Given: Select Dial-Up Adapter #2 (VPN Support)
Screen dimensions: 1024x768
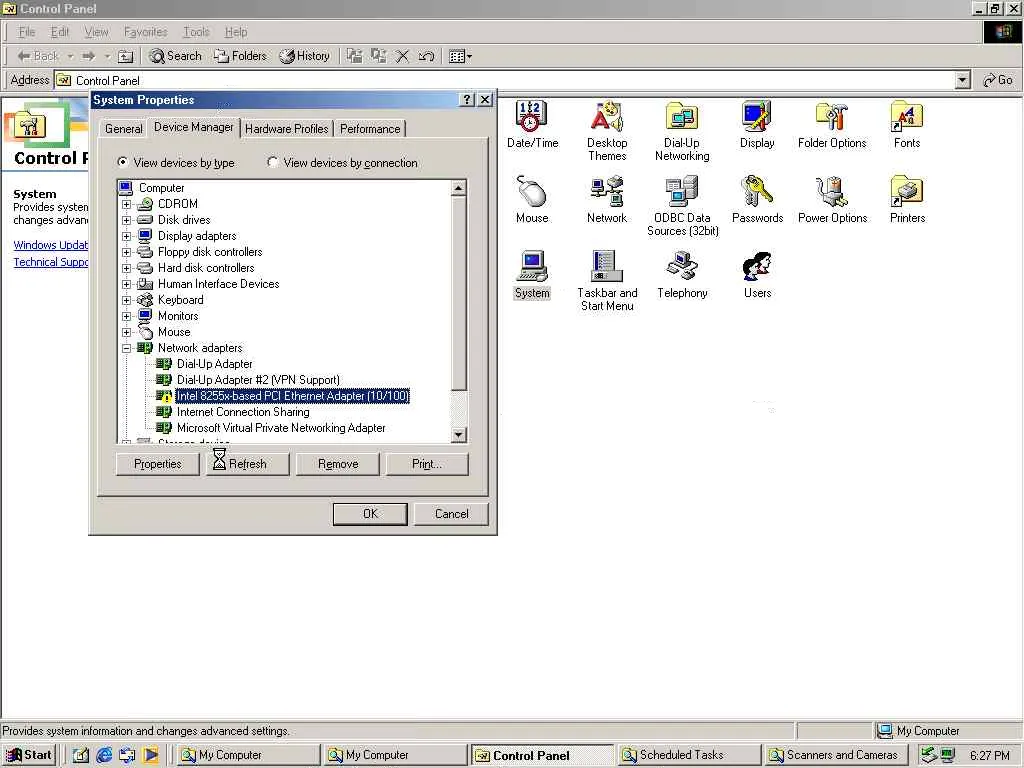Looking at the screenshot, I should pos(258,380).
